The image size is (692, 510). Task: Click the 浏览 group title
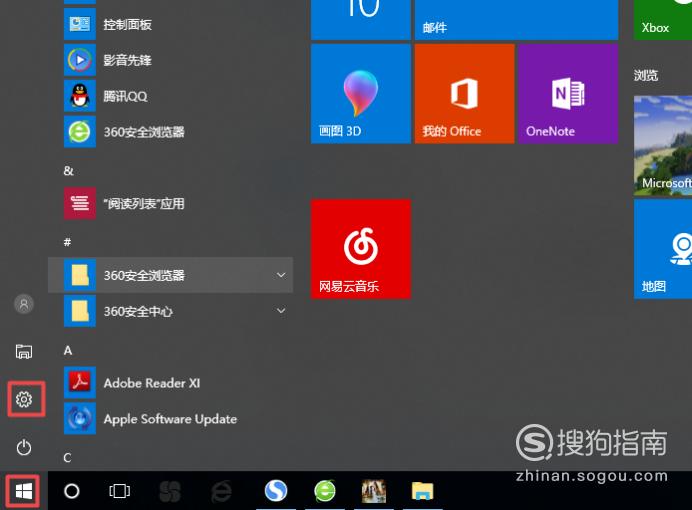point(646,75)
